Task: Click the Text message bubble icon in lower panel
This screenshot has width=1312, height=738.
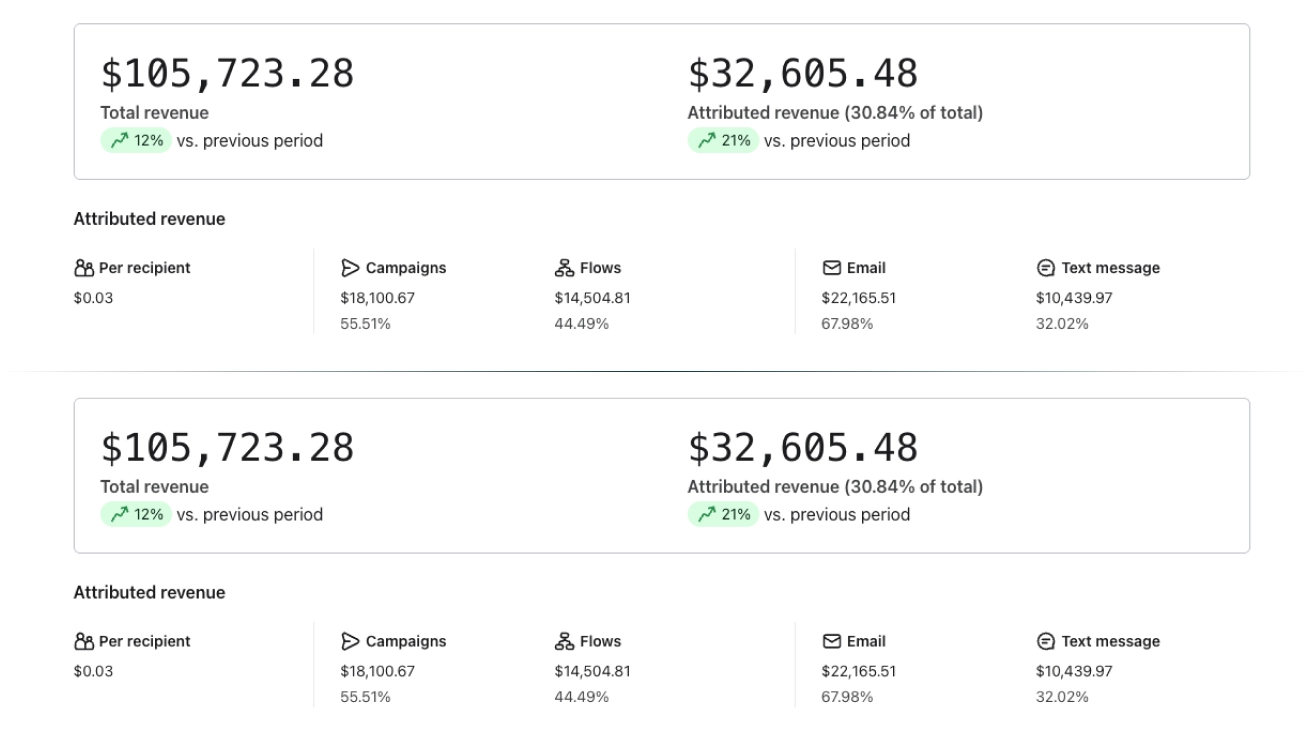Action: tap(1045, 642)
